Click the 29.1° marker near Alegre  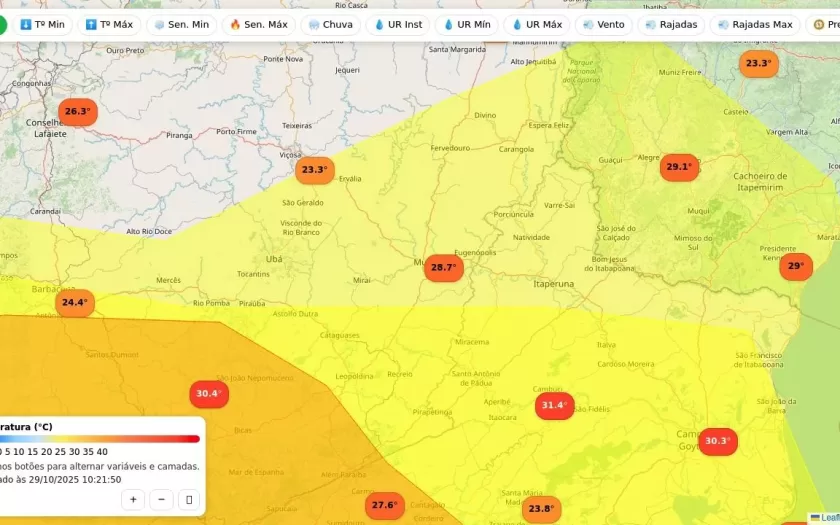point(679,167)
